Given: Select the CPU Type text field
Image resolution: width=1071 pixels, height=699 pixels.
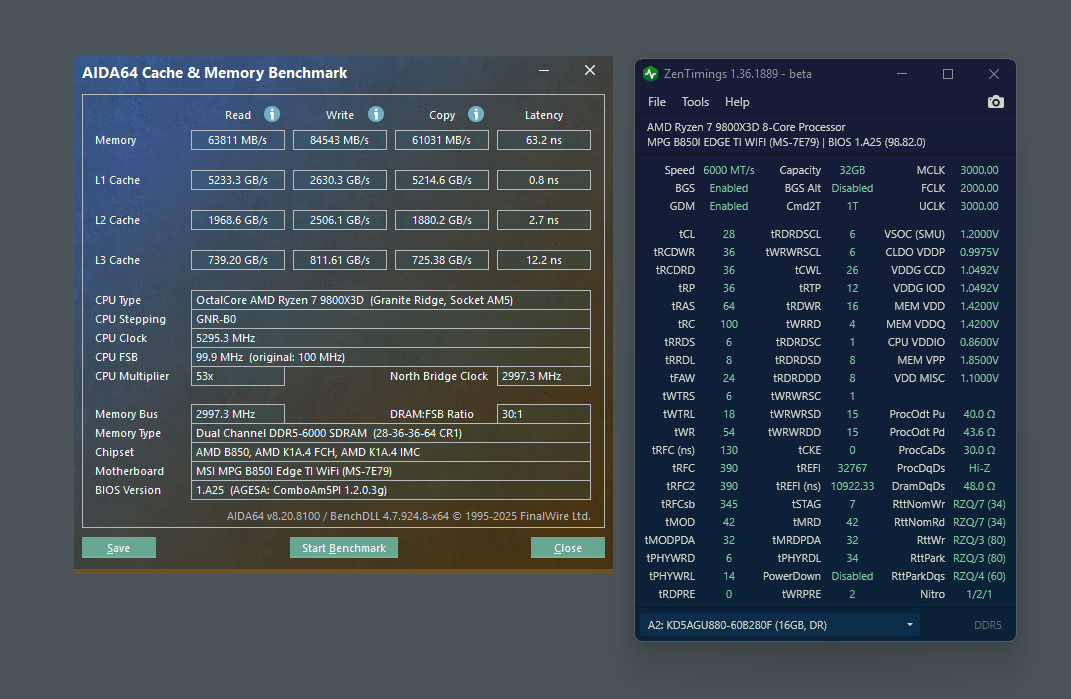Looking at the screenshot, I should click(391, 300).
